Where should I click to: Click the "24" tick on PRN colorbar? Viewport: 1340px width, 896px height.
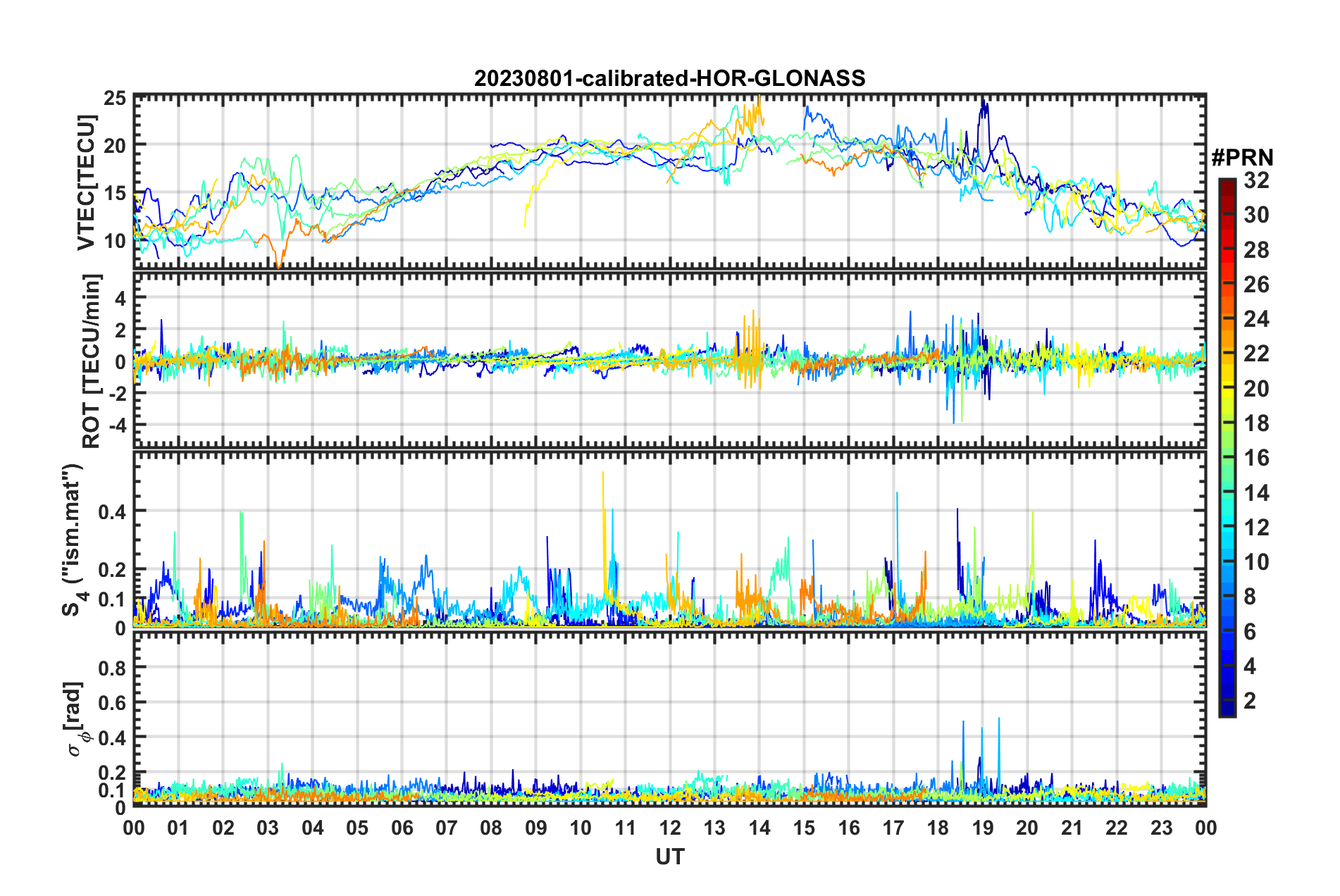coord(1256,319)
